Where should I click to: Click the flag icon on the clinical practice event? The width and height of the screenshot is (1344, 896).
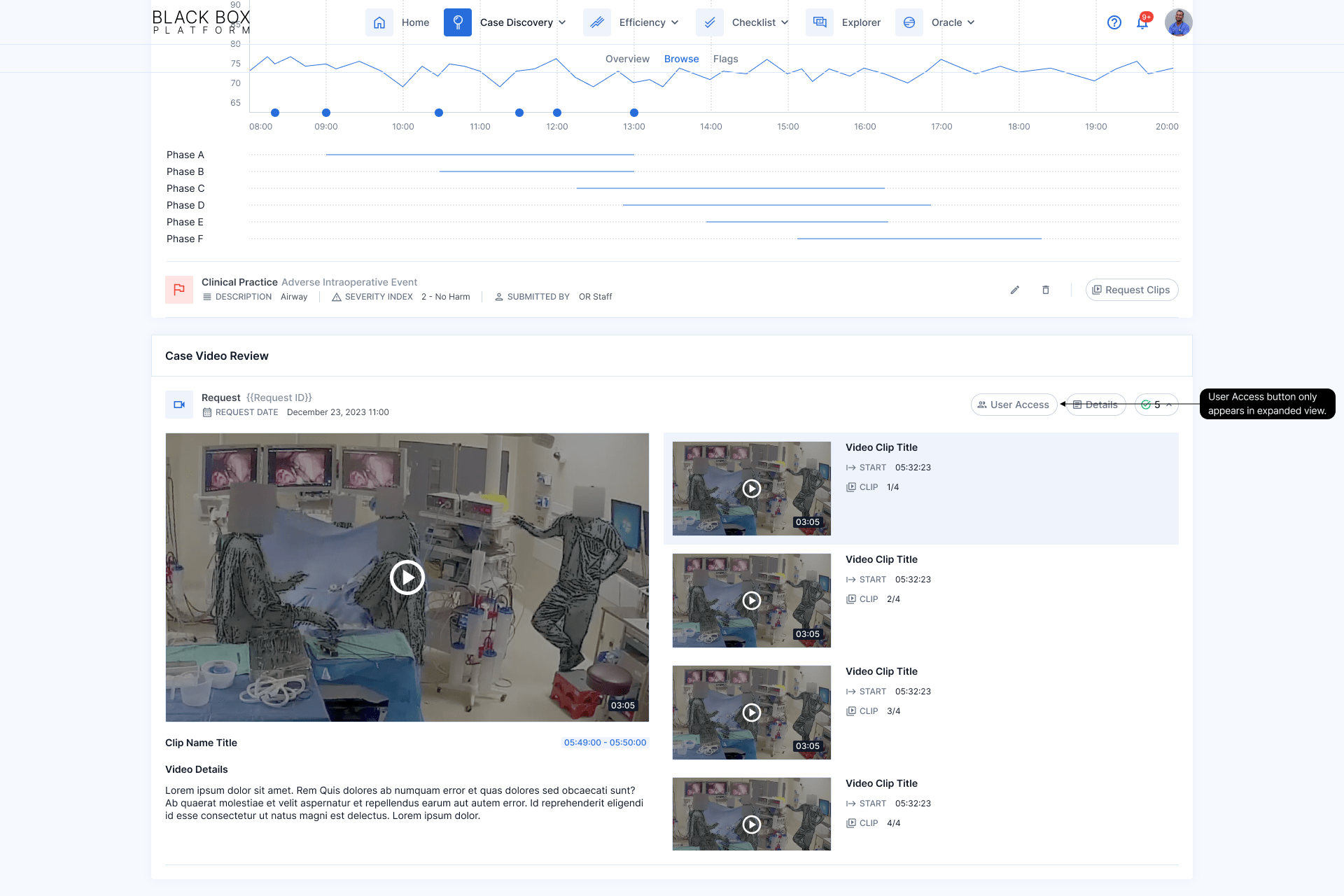(179, 289)
